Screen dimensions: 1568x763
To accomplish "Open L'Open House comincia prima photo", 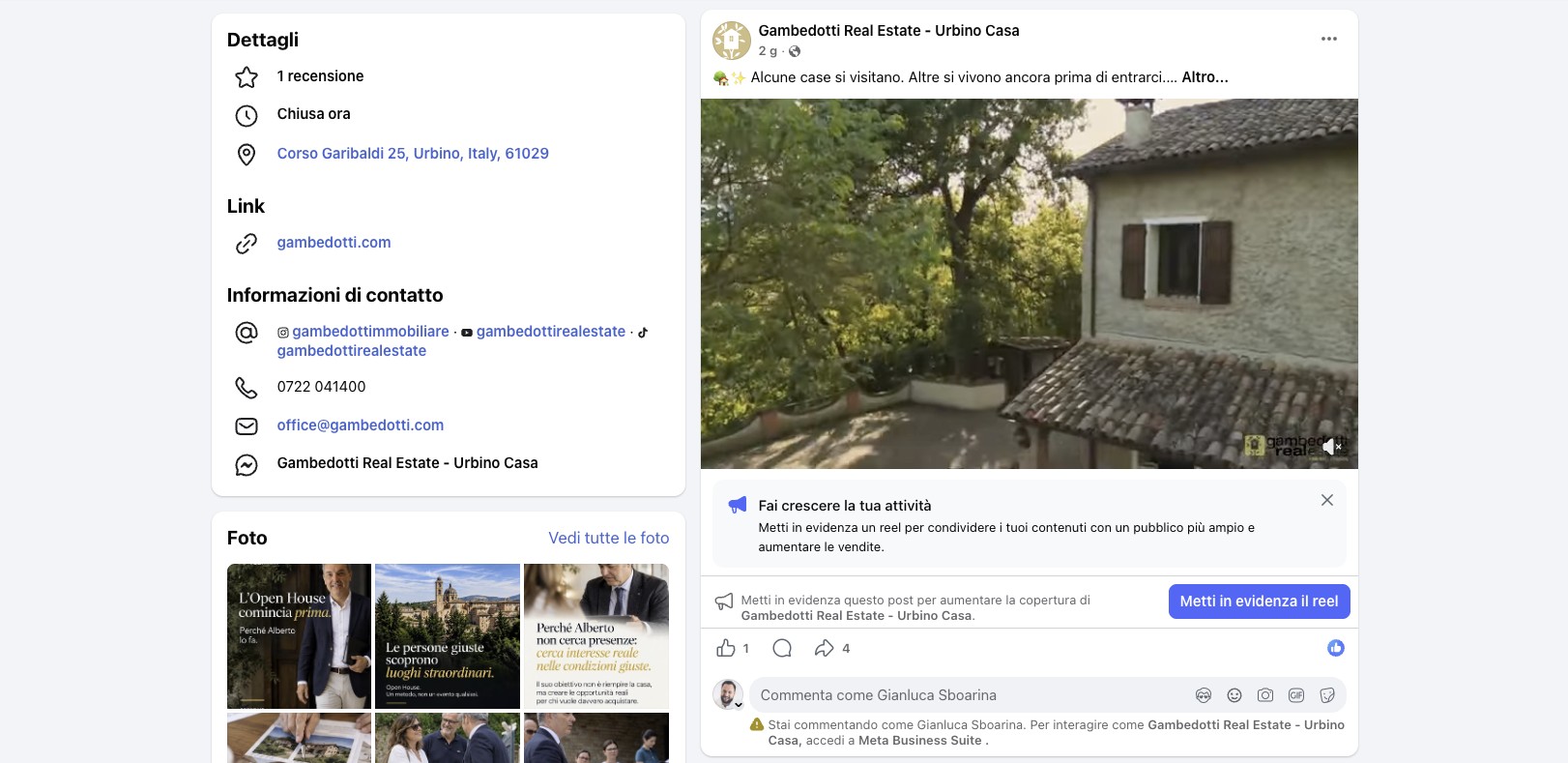I will click(x=299, y=636).
